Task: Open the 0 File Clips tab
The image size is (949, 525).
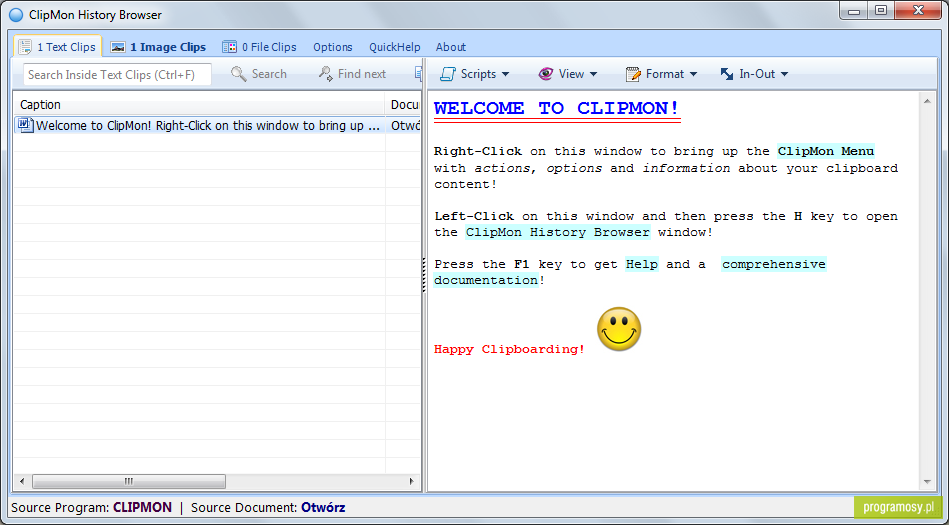Action: 259,47
